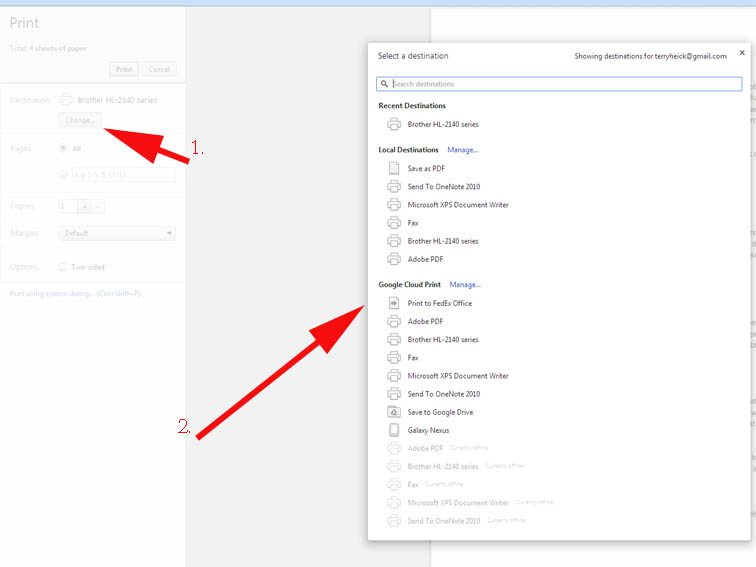Decrease copies with the minus button
The width and height of the screenshot is (756, 567).
98,206
